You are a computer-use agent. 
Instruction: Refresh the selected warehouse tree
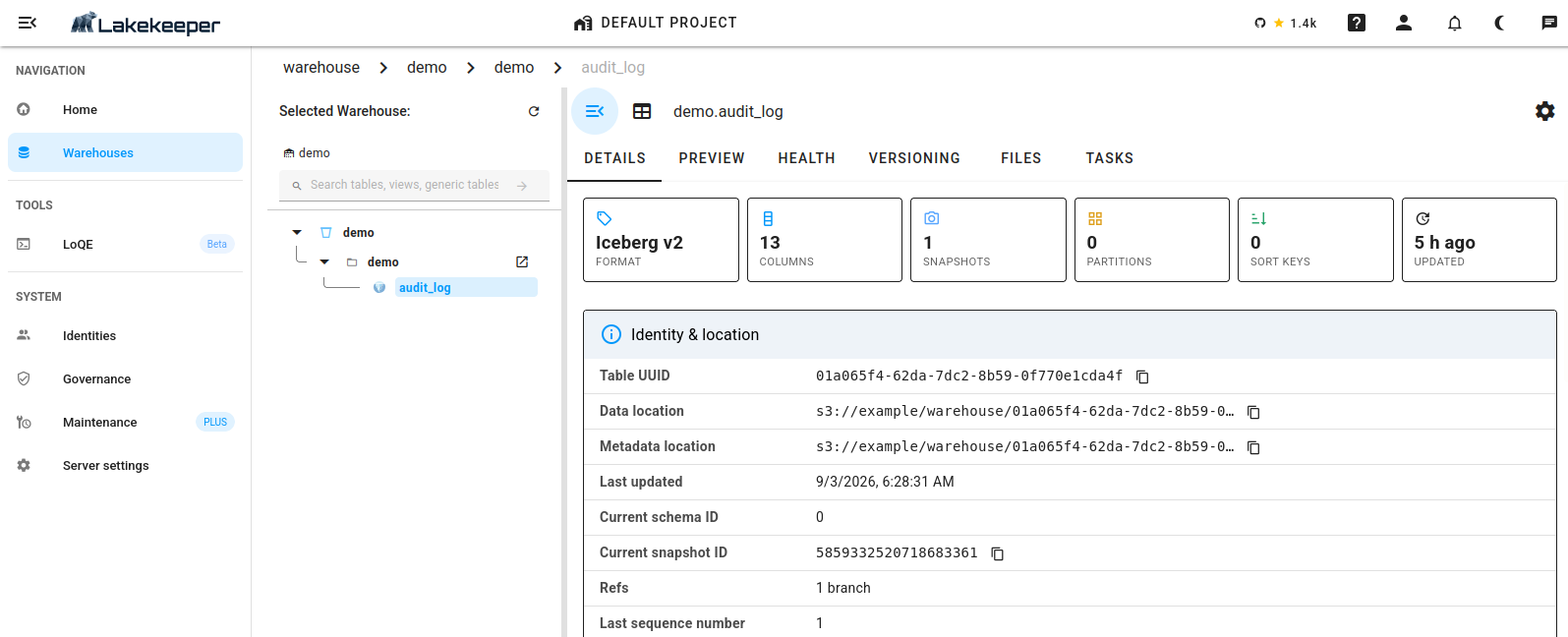click(x=534, y=111)
